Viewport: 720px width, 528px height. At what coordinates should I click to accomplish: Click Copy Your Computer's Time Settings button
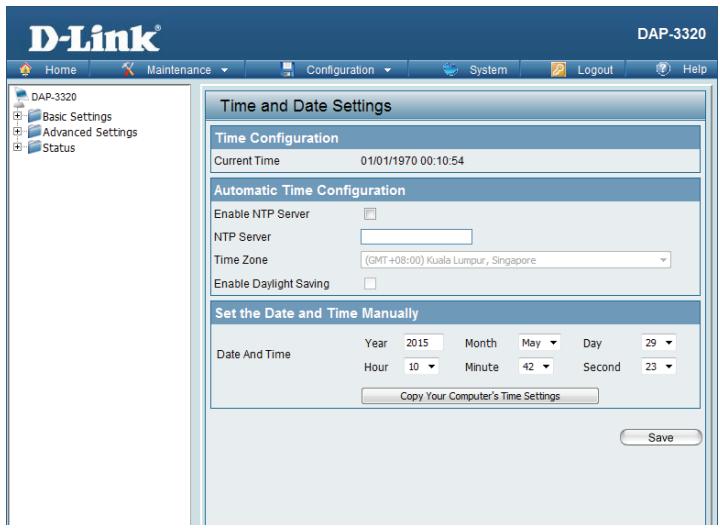pyautogui.click(x=480, y=396)
